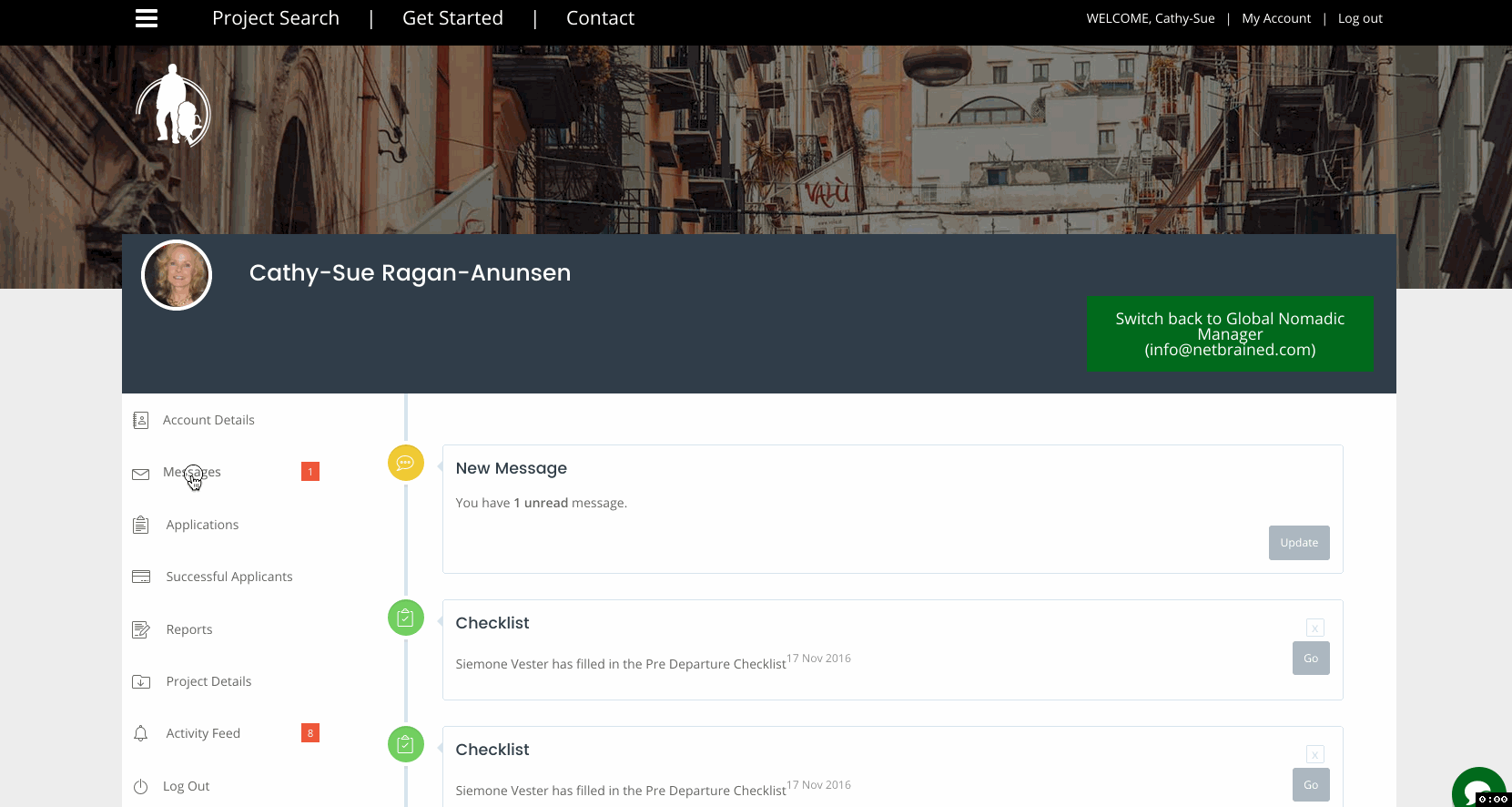Open the hamburger menu icon
The width and height of the screenshot is (1512, 807).
pyautogui.click(x=147, y=18)
